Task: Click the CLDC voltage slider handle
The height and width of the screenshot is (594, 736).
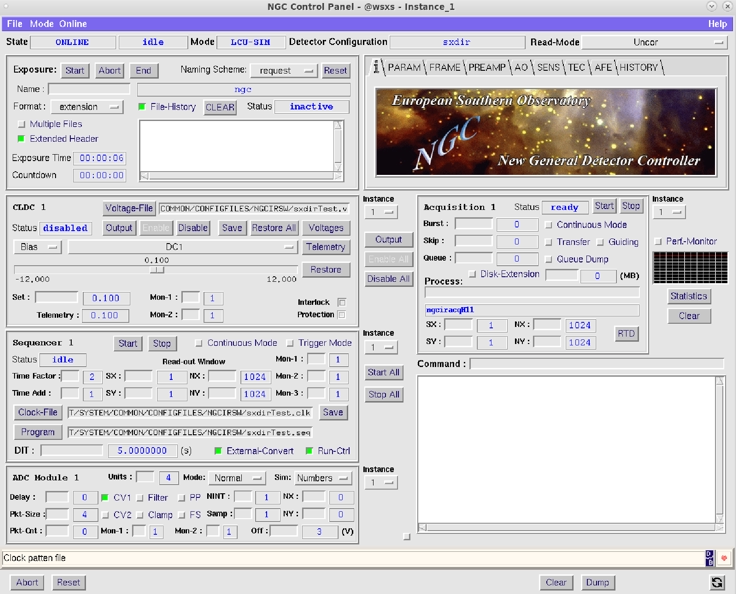Action: [x=156, y=269]
